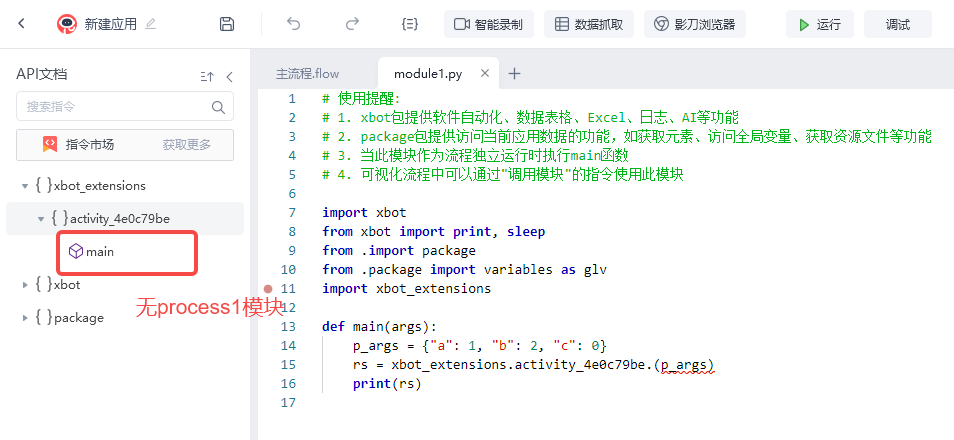Screen dimensions: 954x440
Task: Expand the xbot tree node
Action: point(25,284)
